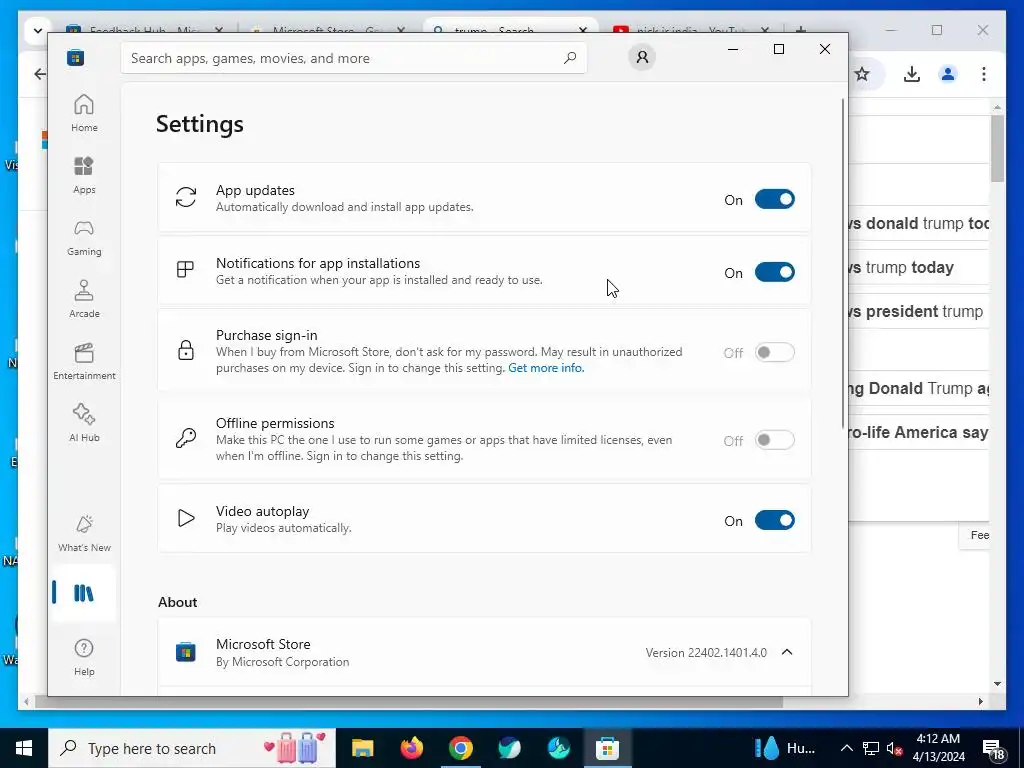Viewport: 1024px width, 768px height.
Task: Switch to Chrome in taskbar
Action: coord(460,748)
